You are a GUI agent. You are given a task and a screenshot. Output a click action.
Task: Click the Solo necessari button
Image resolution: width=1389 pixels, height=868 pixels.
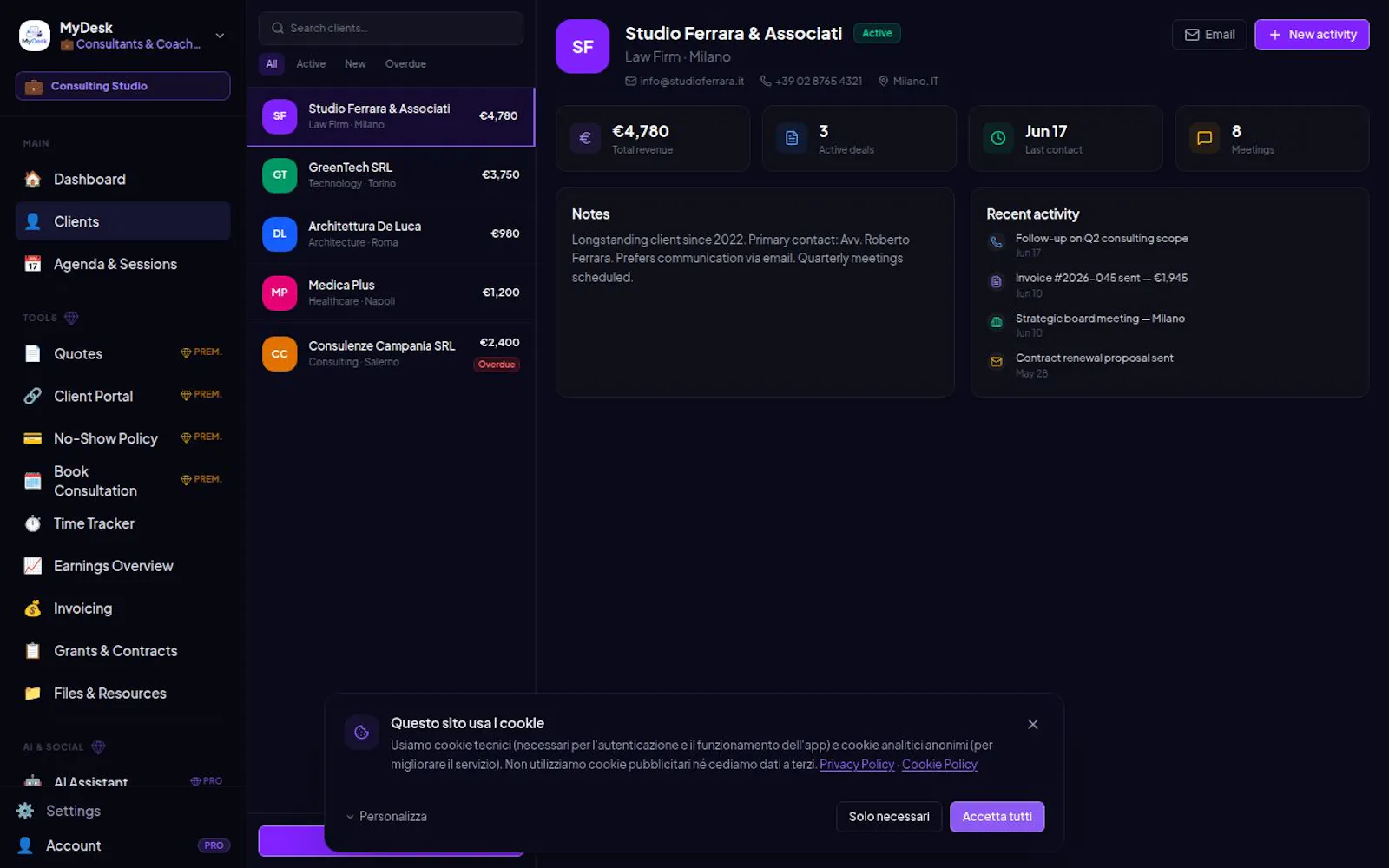[x=889, y=817]
